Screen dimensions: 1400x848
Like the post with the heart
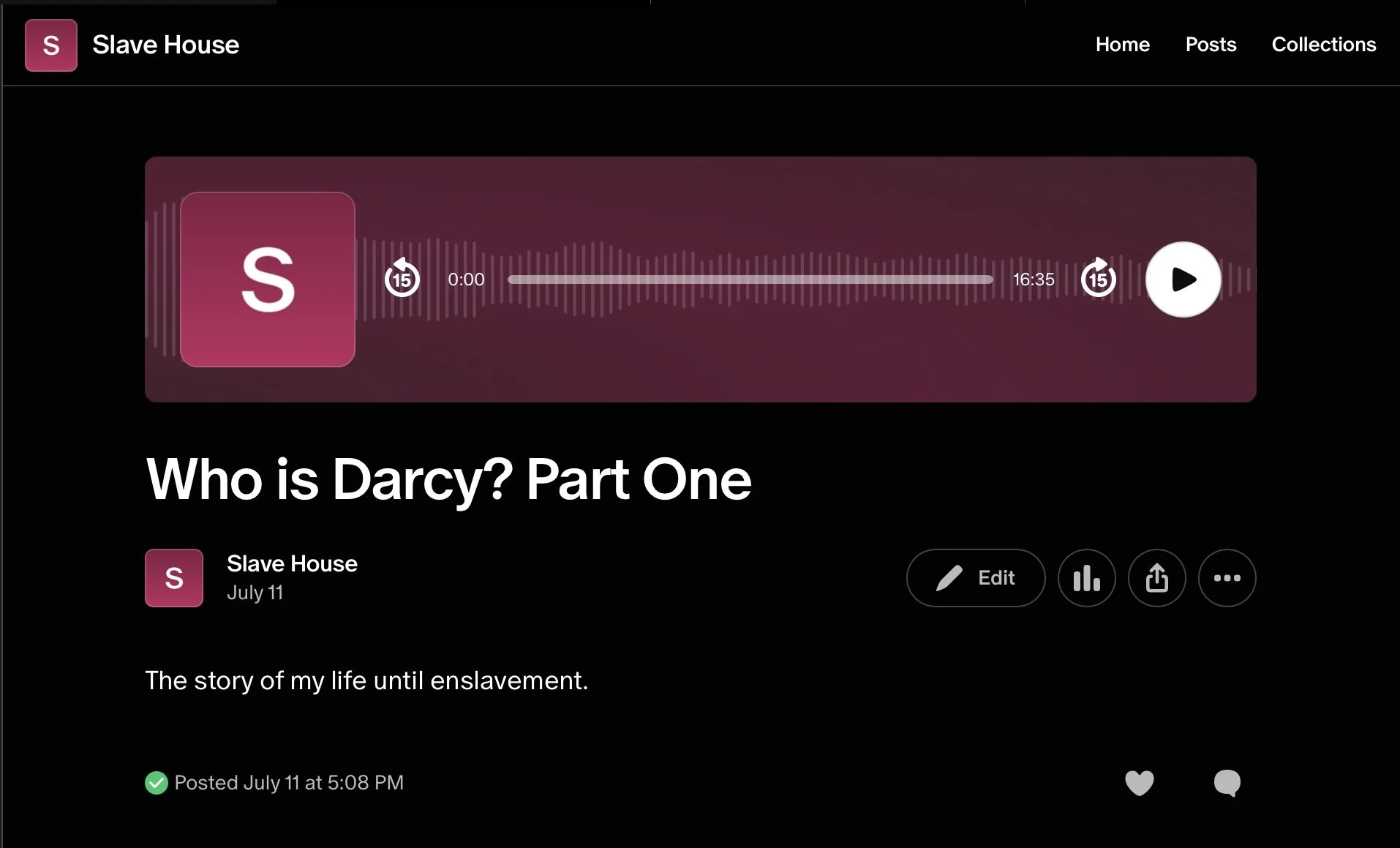point(1139,783)
